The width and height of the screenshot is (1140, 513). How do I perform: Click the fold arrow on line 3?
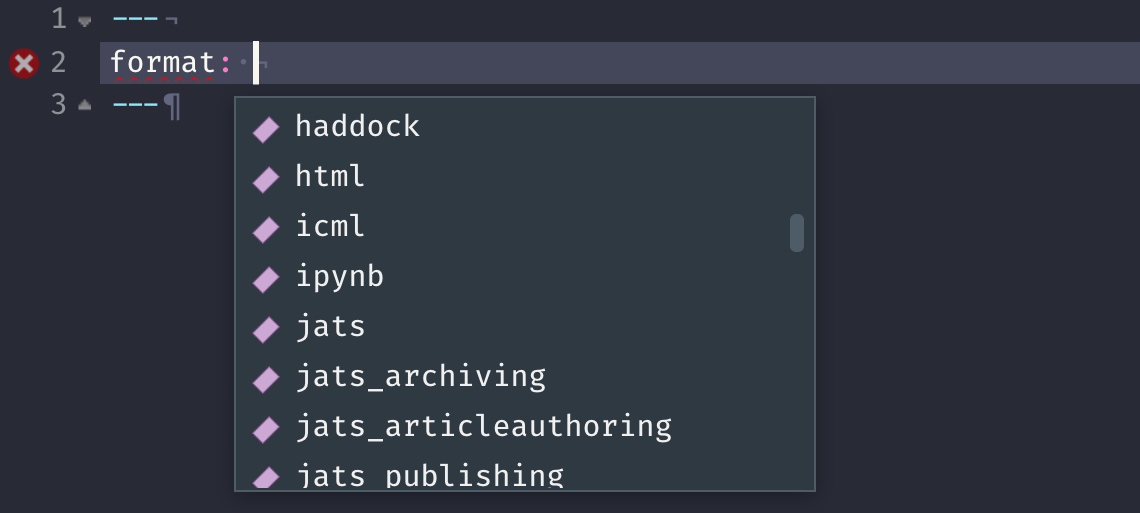(x=85, y=104)
